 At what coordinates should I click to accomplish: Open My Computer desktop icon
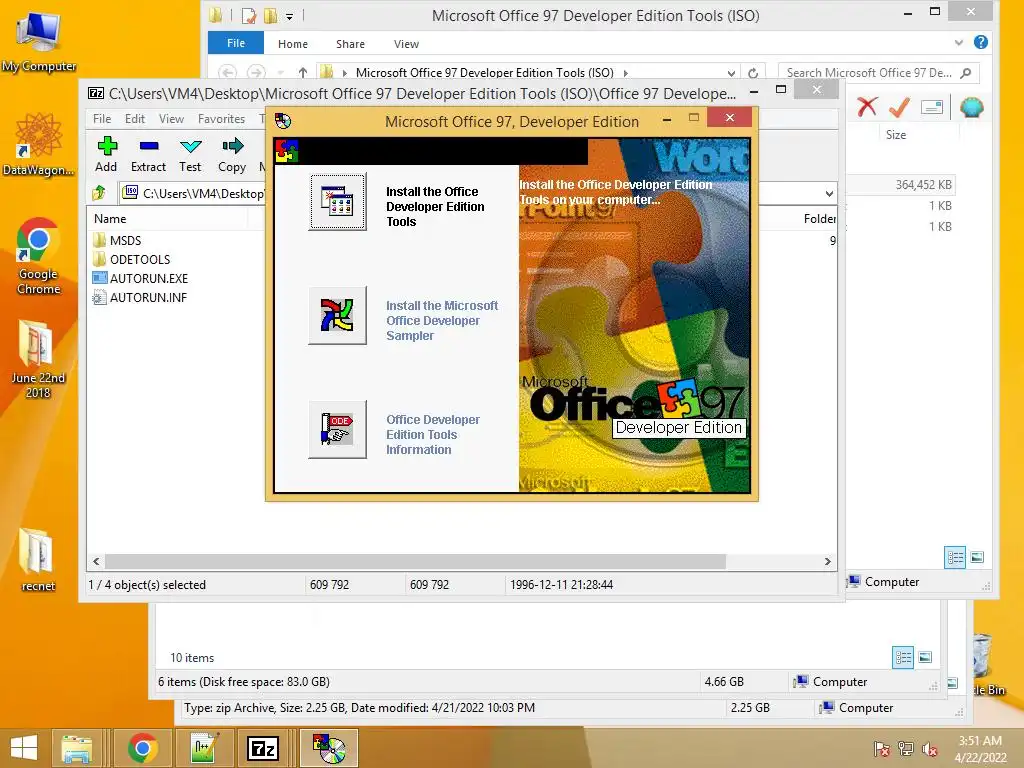point(39,43)
